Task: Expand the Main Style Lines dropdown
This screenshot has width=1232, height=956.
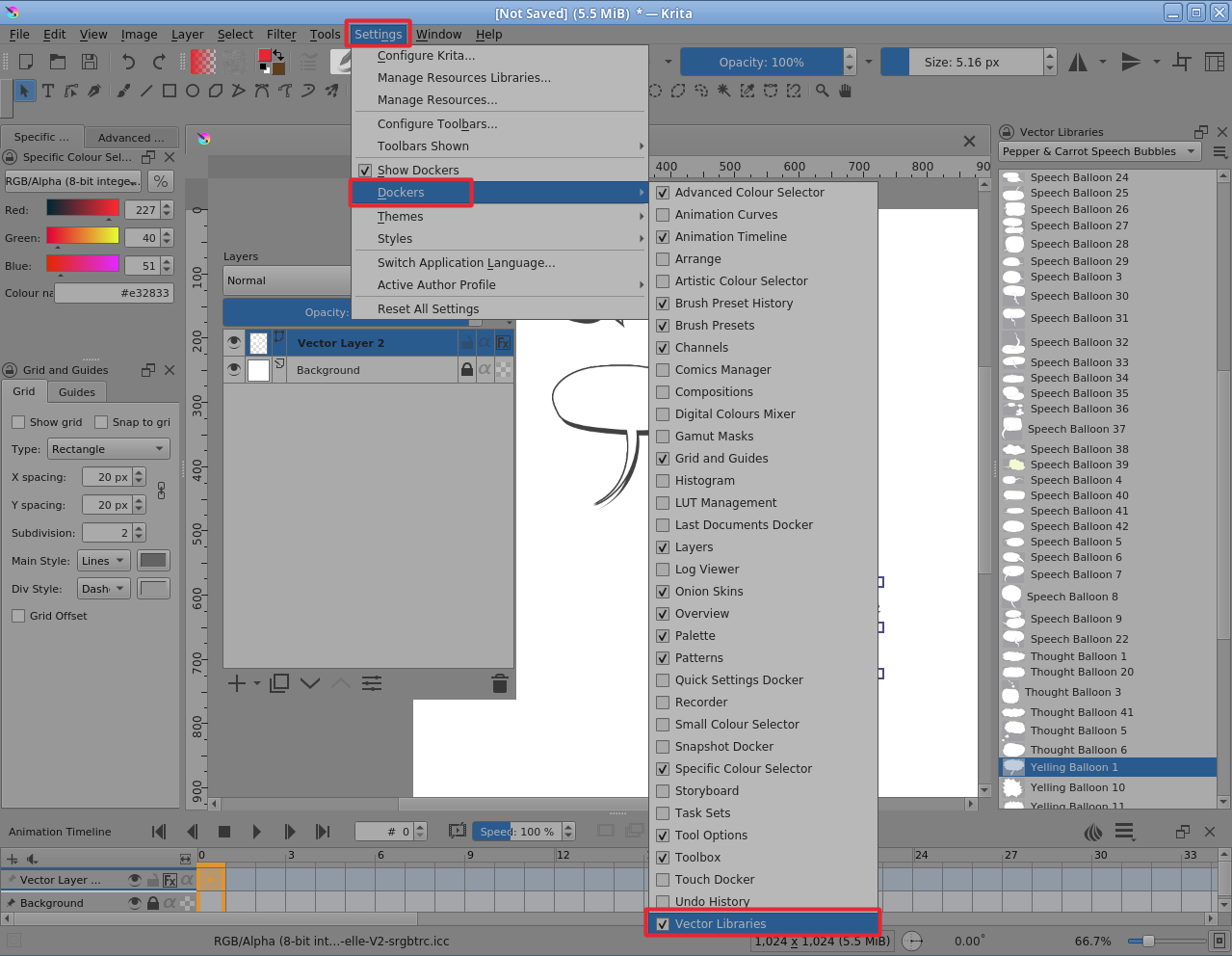Action: click(x=104, y=561)
